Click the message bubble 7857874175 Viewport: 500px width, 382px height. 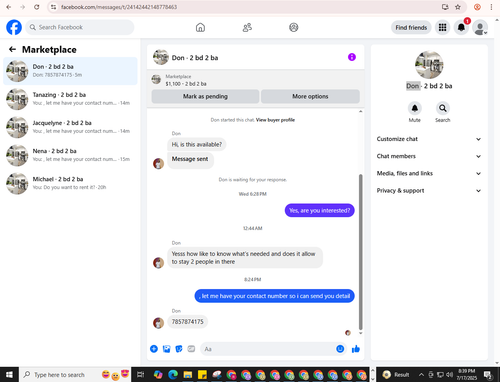[x=187, y=322]
